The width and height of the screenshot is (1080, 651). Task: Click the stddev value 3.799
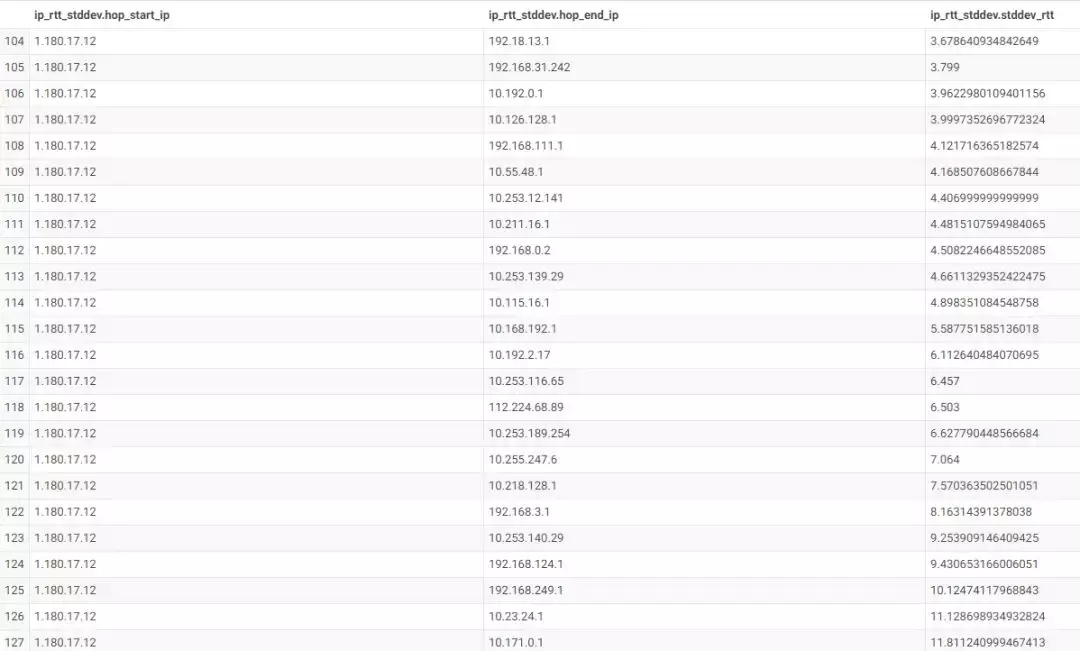pyautogui.click(x=945, y=67)
